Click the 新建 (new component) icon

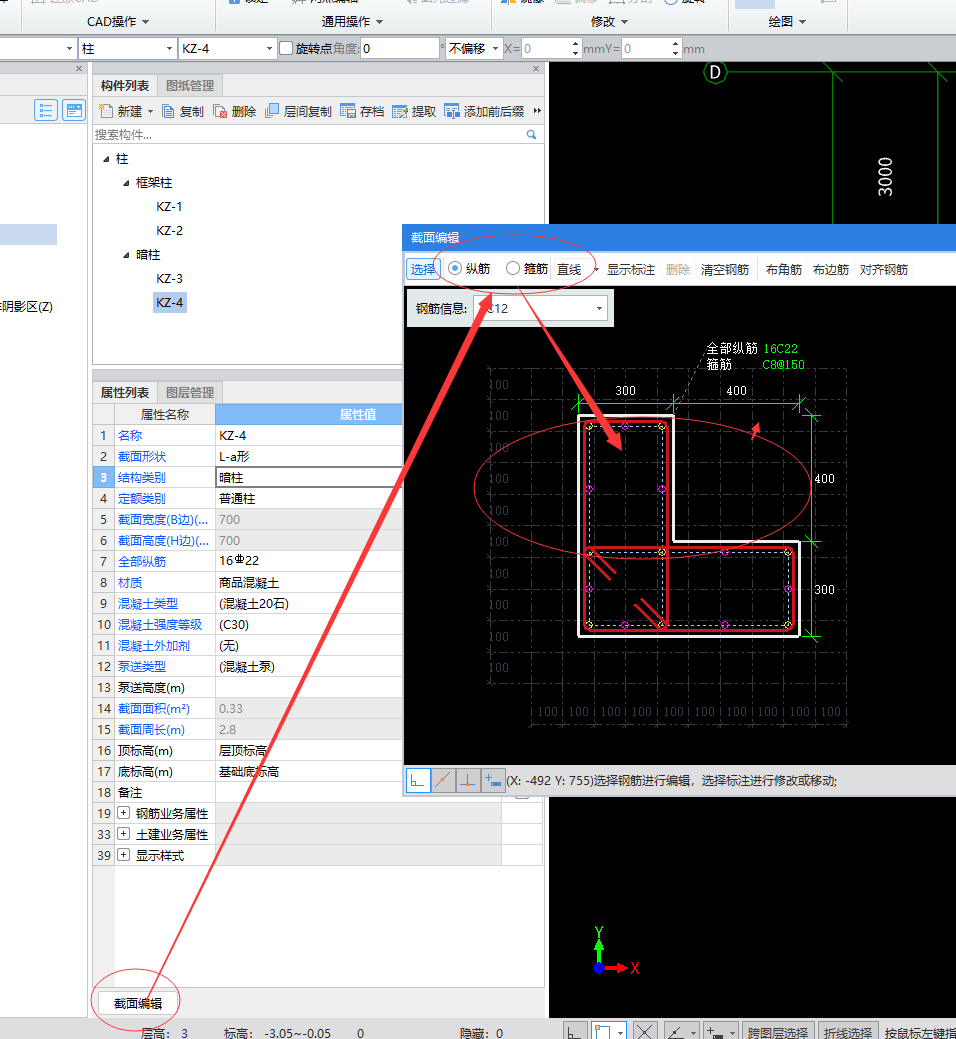[106, 111]
